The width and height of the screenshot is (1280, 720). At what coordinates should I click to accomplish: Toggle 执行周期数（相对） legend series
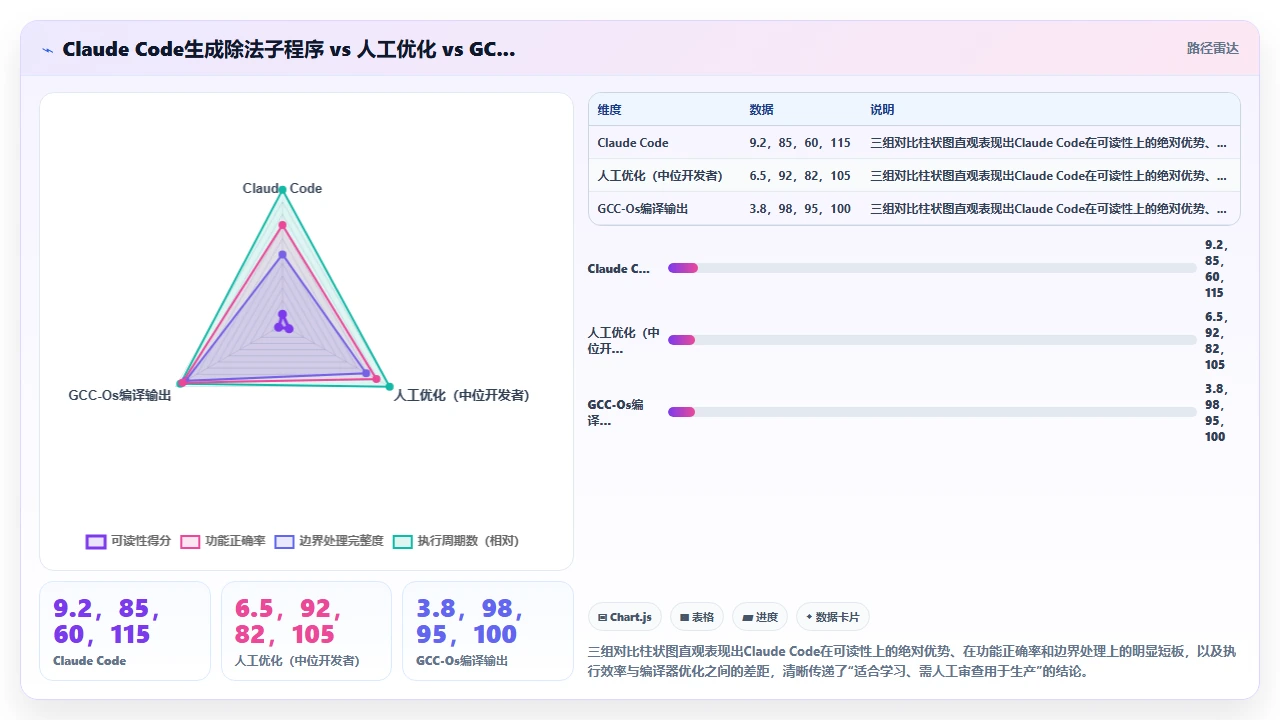tap(455, 541)
